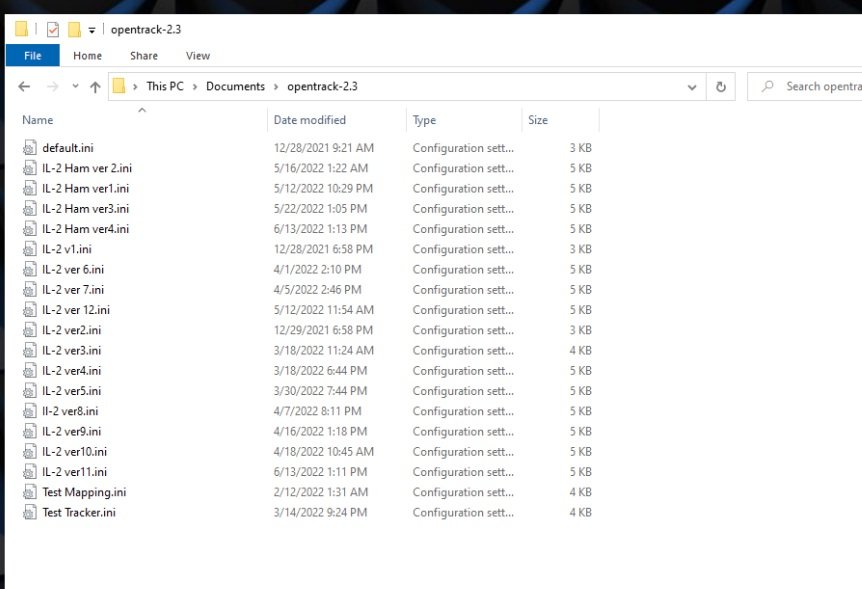Select the default.ini file icon
The image size is (862, 589).
pos(30,148)
